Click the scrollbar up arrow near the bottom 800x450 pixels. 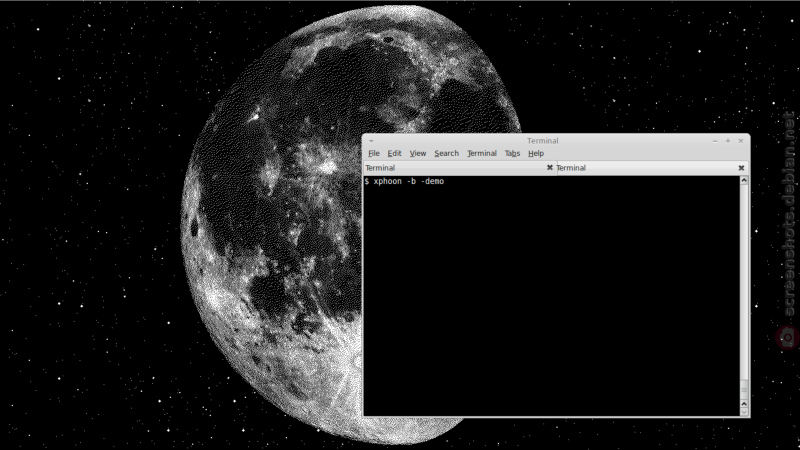(x=744, y=404)
